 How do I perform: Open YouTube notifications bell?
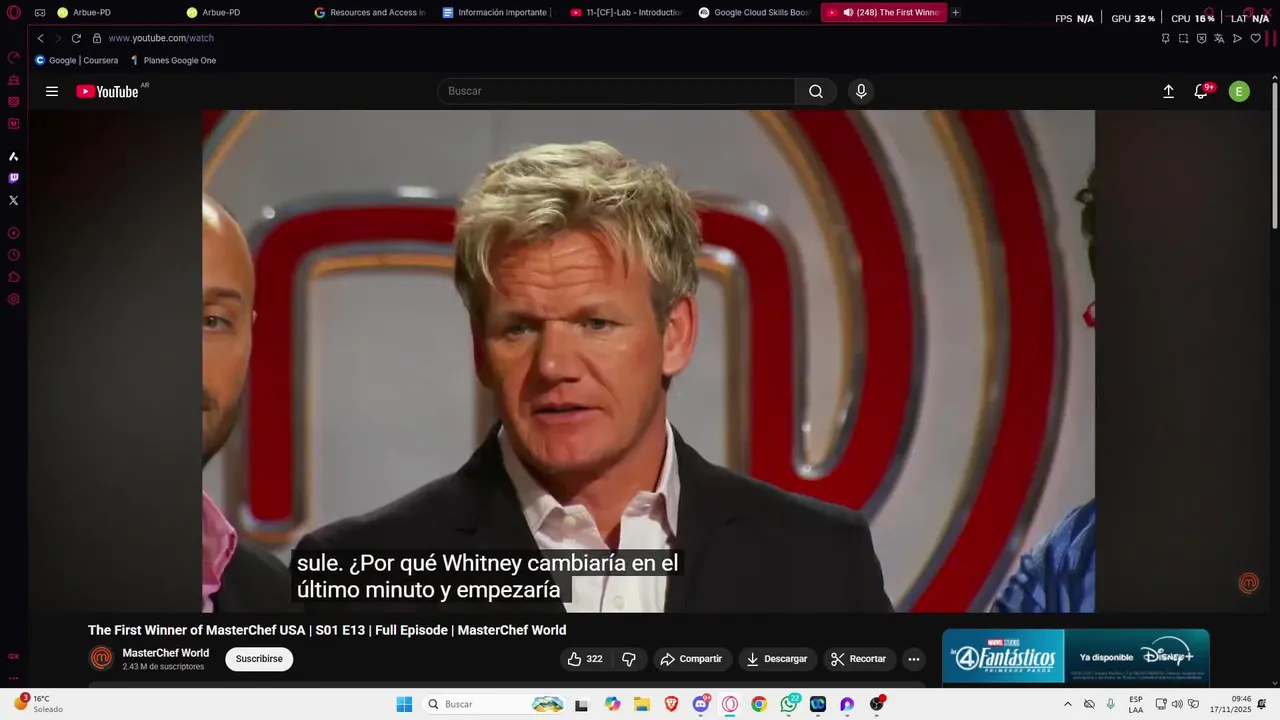coord(1201,91)
